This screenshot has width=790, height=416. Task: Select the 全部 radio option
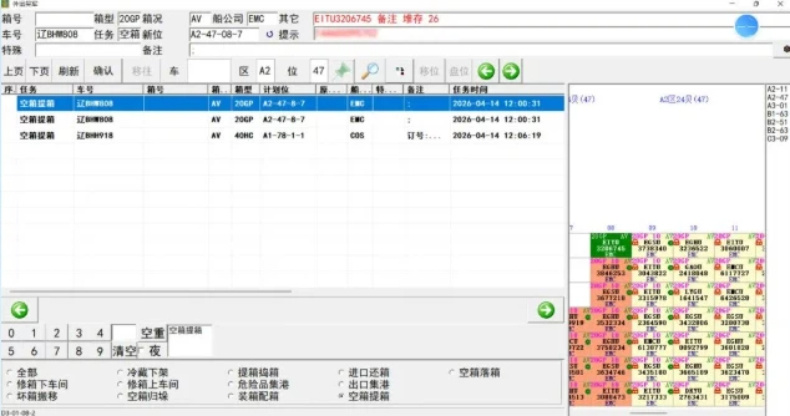22,372
